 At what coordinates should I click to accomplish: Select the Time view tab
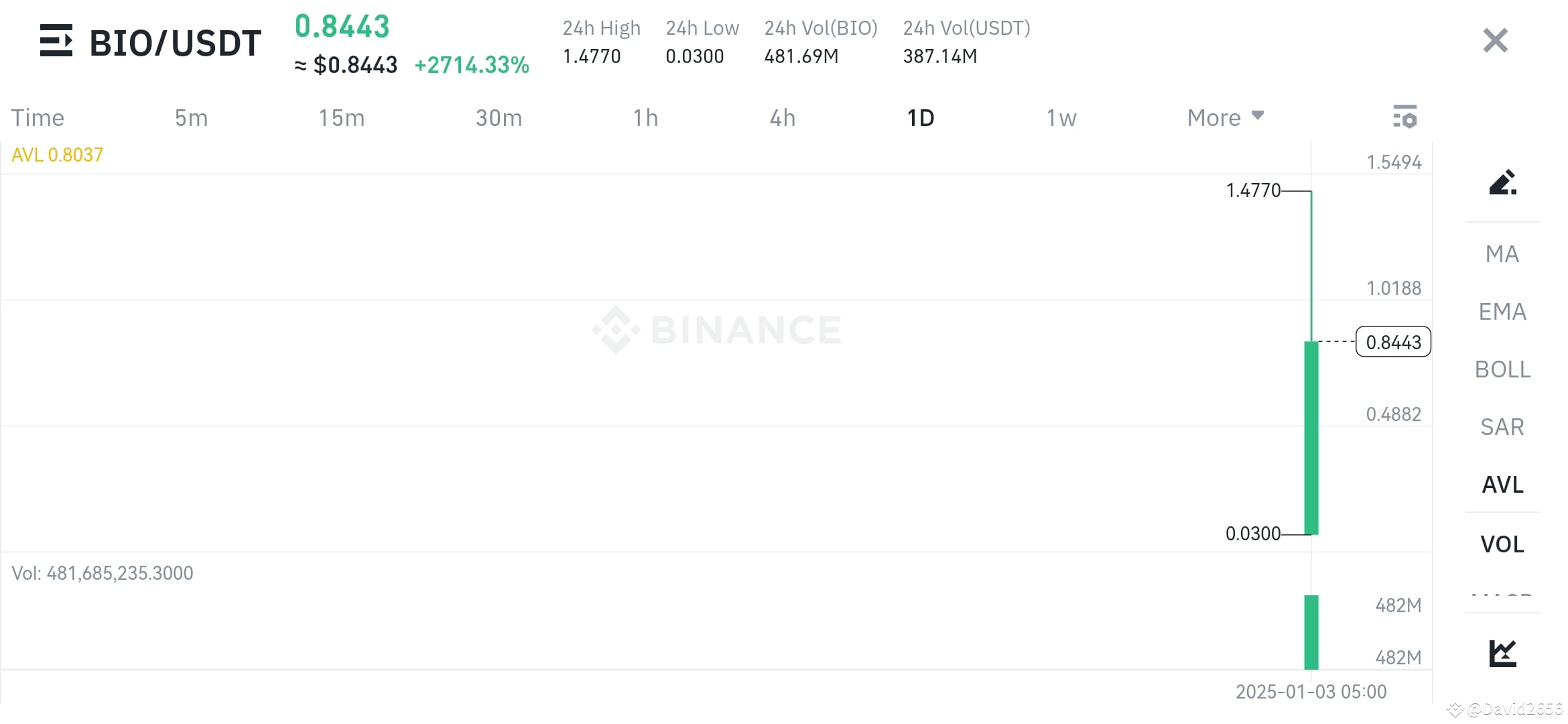tap(37, 117)
